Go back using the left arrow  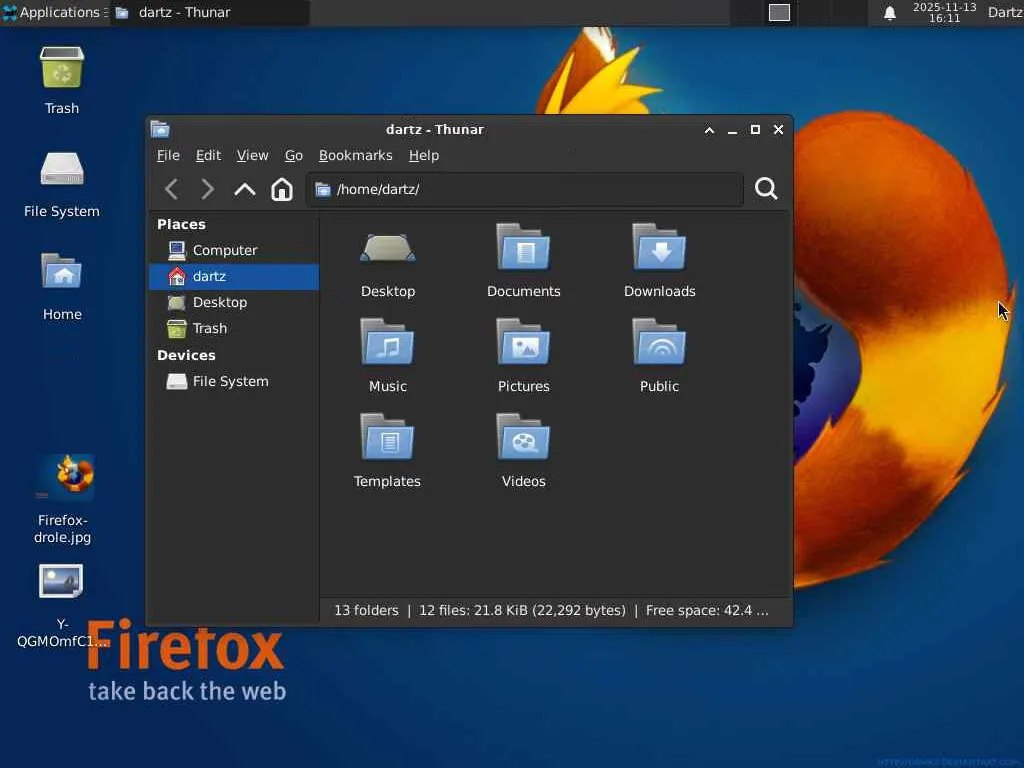[172, 189]
